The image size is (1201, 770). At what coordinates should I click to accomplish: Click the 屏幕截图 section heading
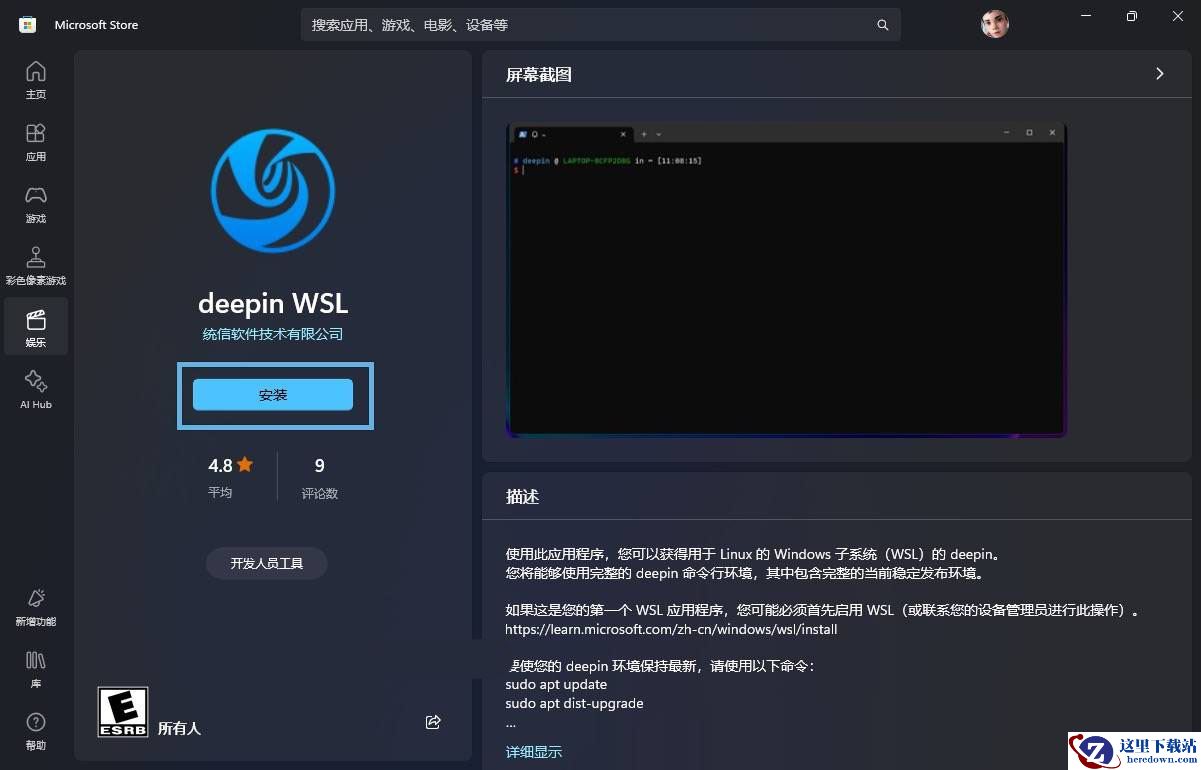(539, 74)
